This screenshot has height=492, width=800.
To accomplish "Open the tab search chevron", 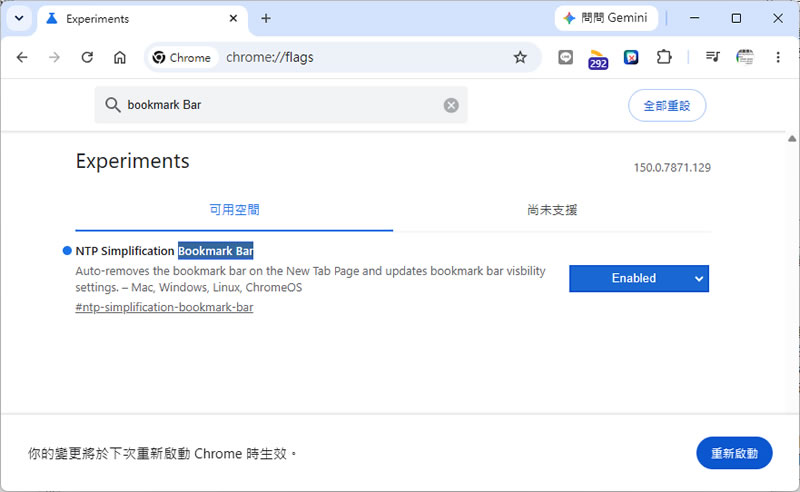I will point(19,18).
